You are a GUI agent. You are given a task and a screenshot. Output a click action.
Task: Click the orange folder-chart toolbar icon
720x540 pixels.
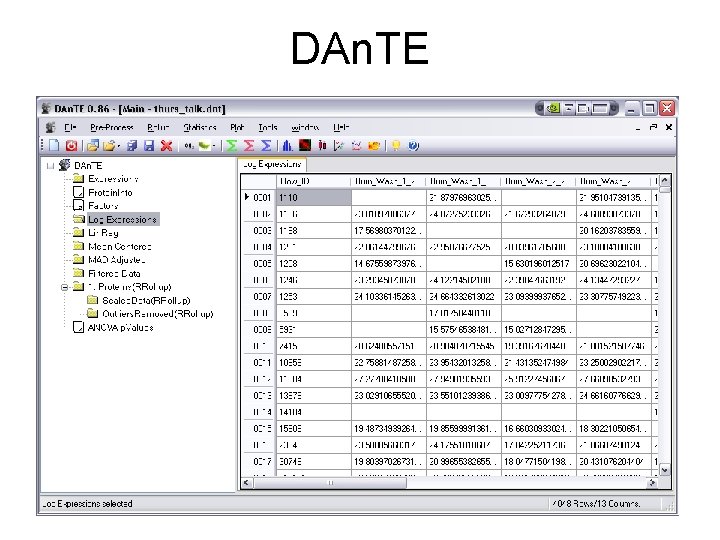[374, 146]
